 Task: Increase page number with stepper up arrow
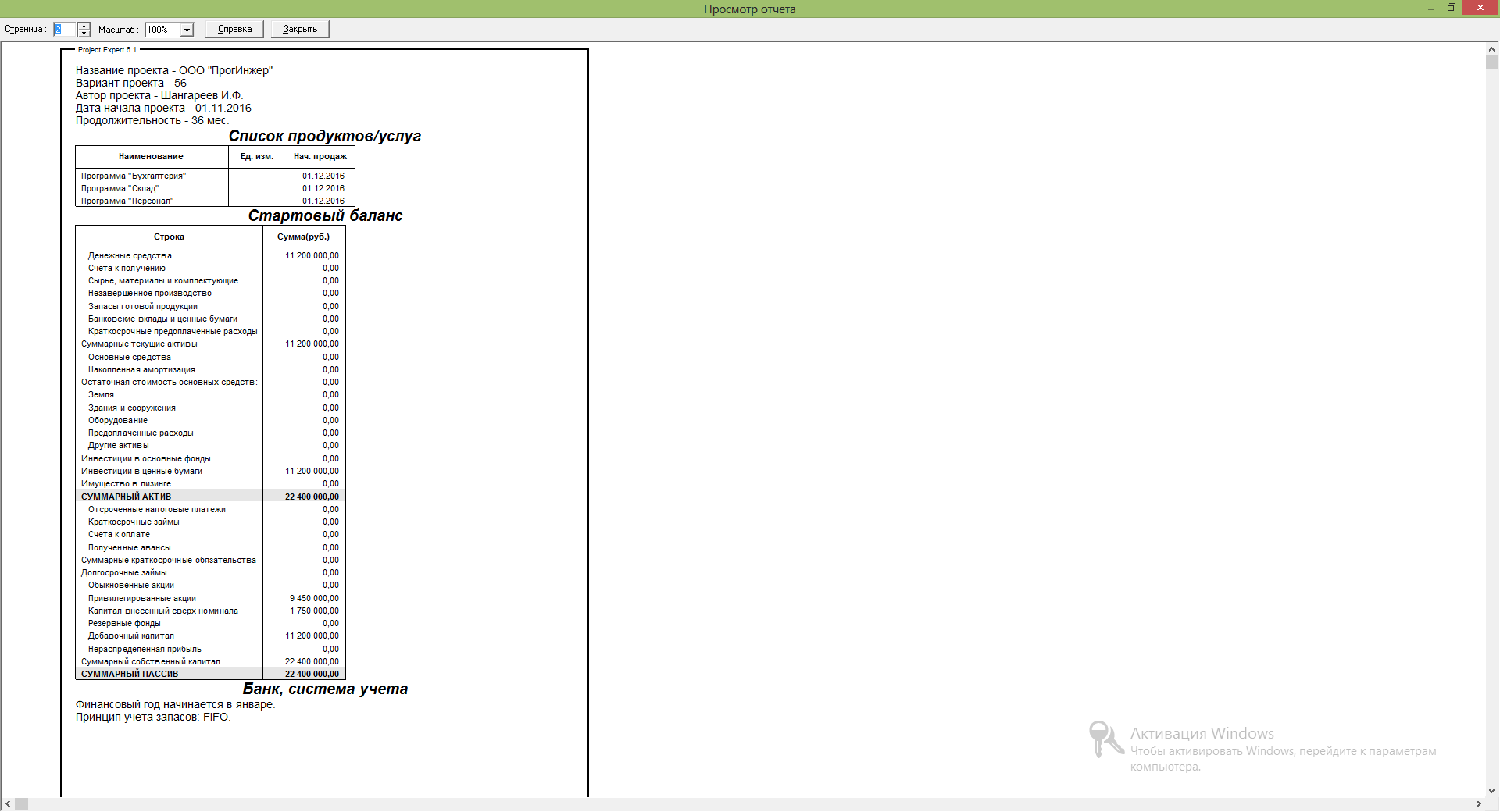pyautogui.click(x=84, y=27)
